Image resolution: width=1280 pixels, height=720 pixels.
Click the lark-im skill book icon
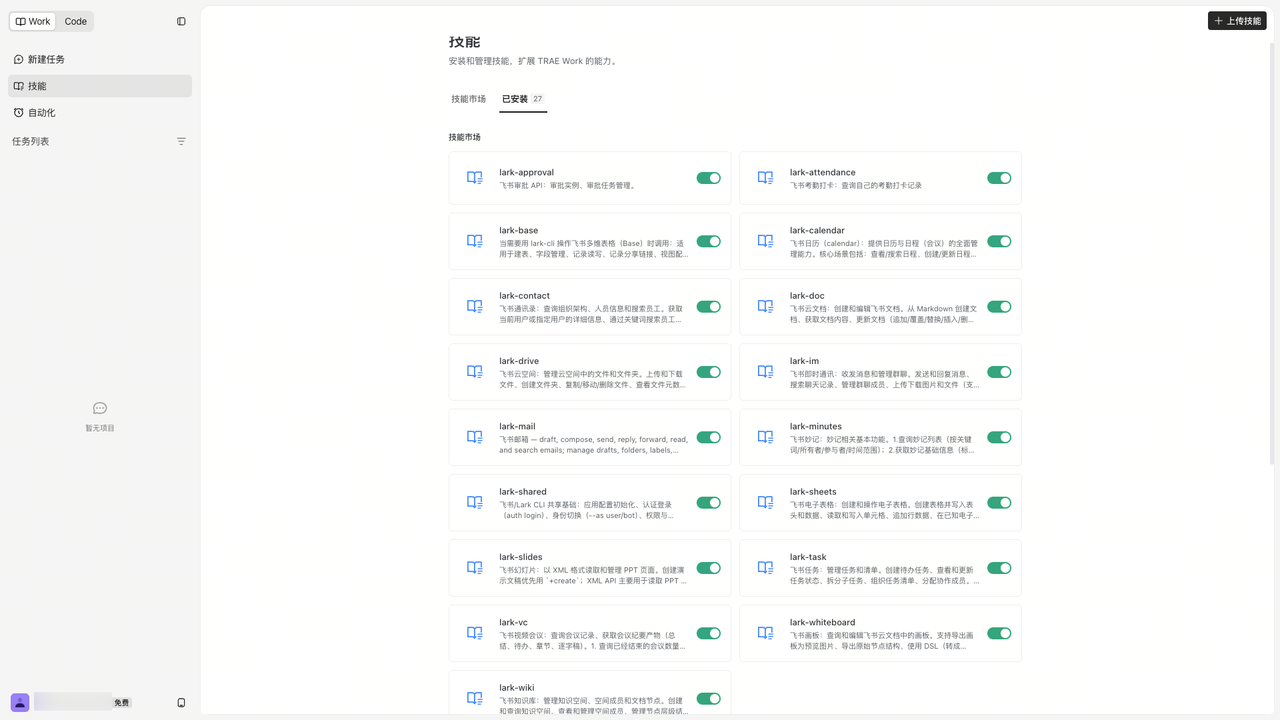765,372
